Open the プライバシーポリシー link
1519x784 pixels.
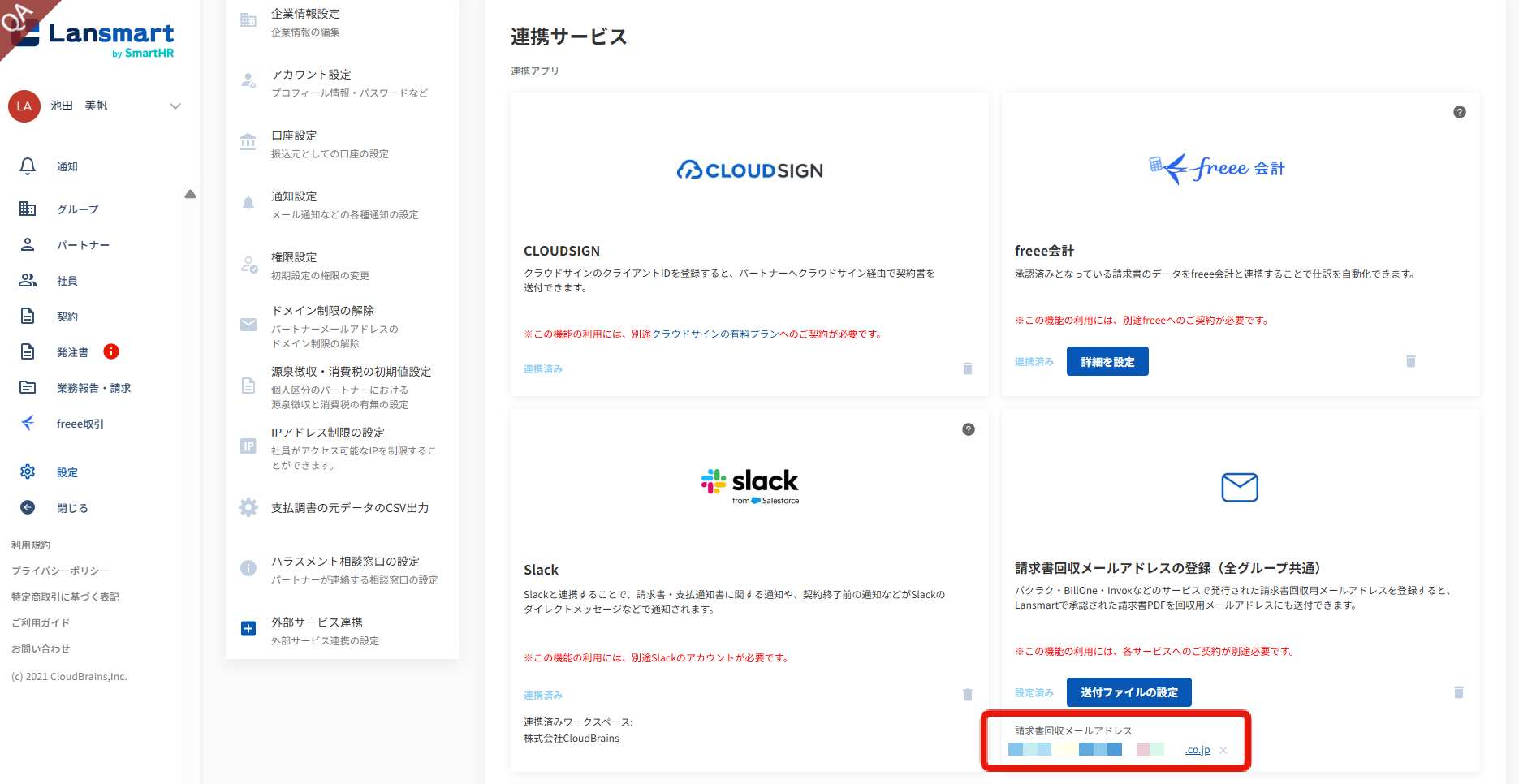tap(60, 571)
